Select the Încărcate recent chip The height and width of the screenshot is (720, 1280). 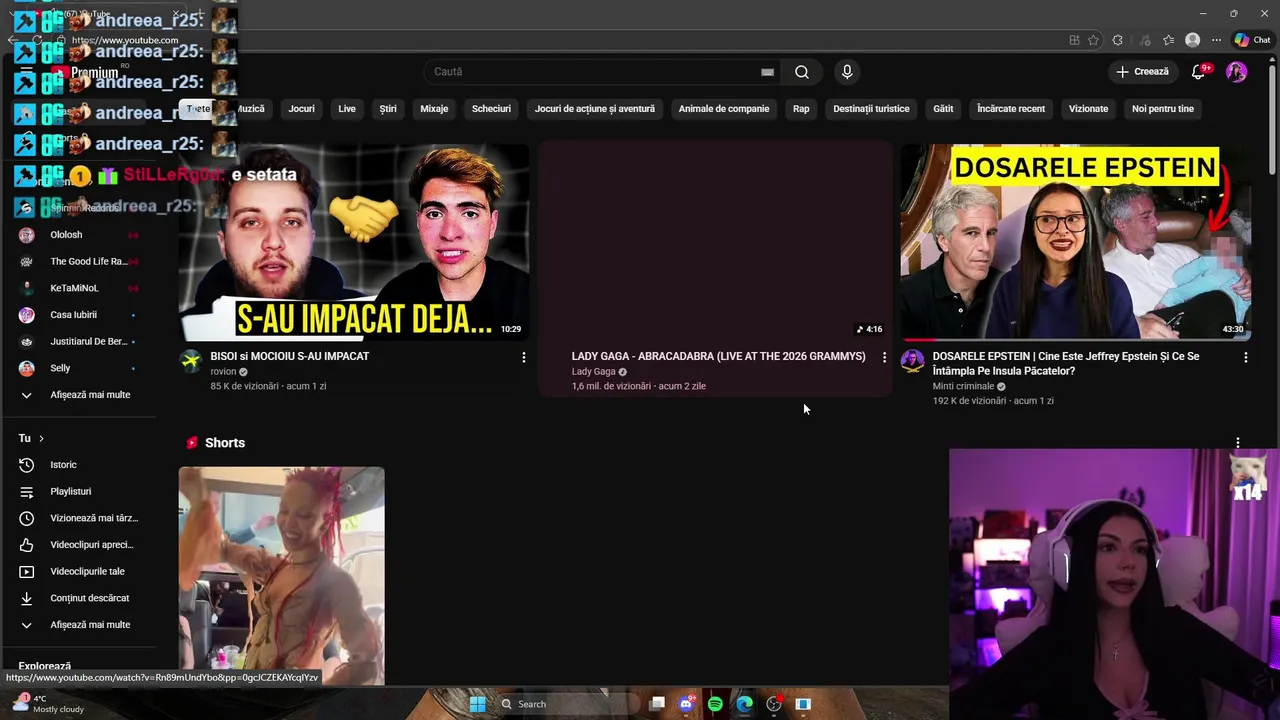[x=1011, y=109]
